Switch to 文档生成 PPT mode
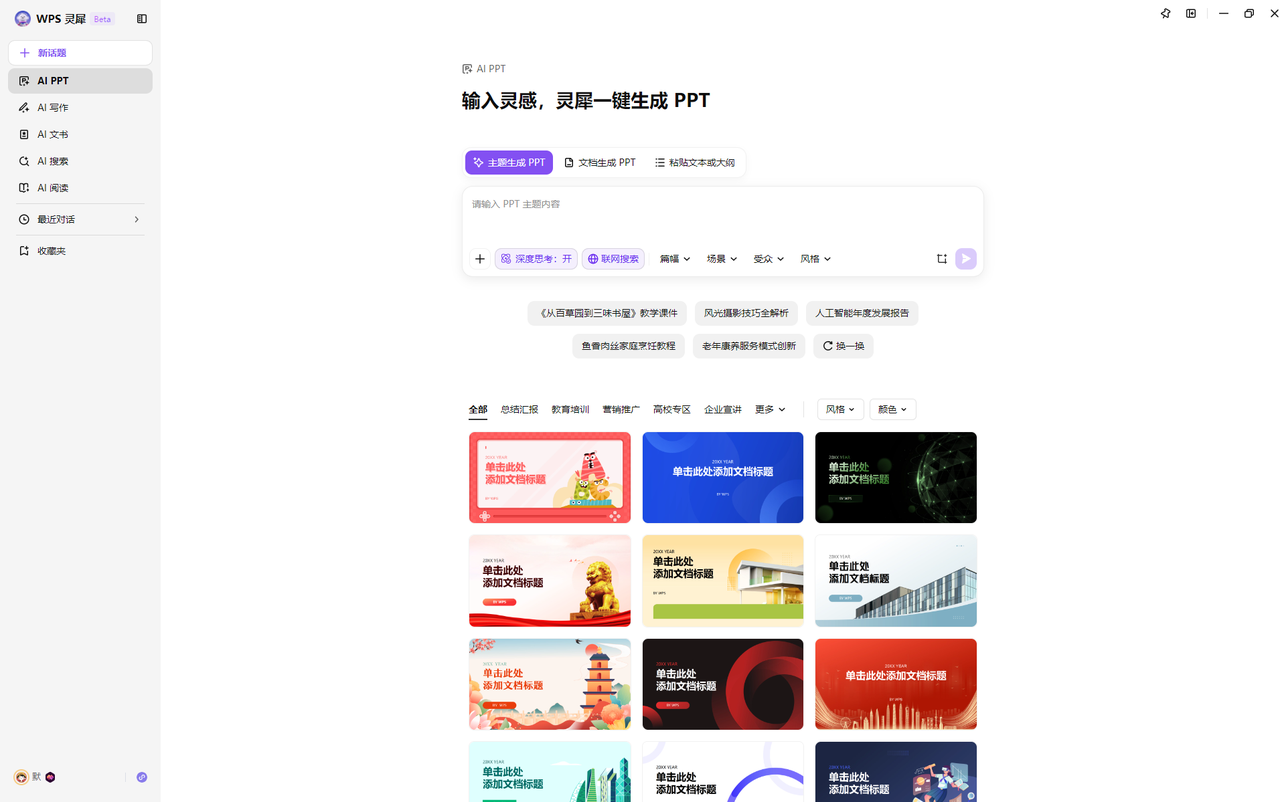Screen dimensions: 1280x802 point(601,162)
